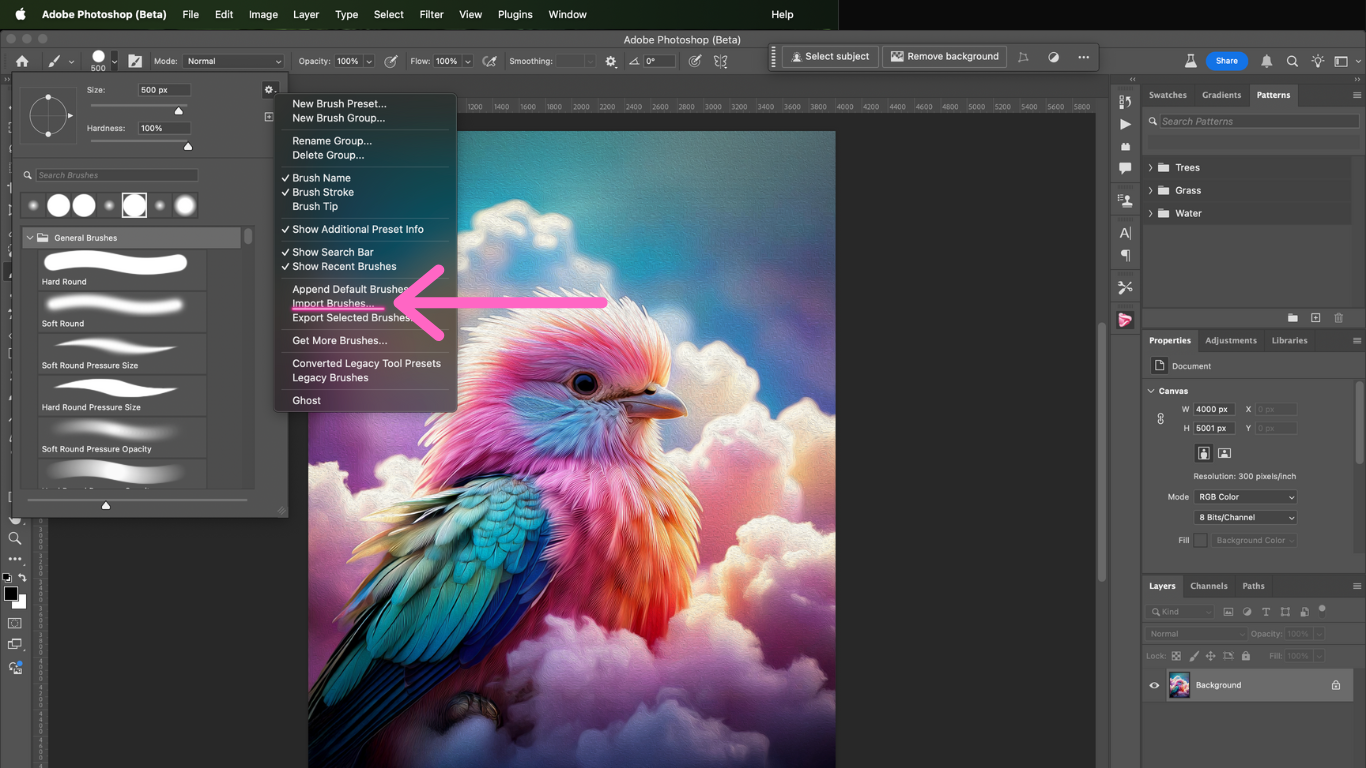Open the Comments panel icon

(1125, 169)
